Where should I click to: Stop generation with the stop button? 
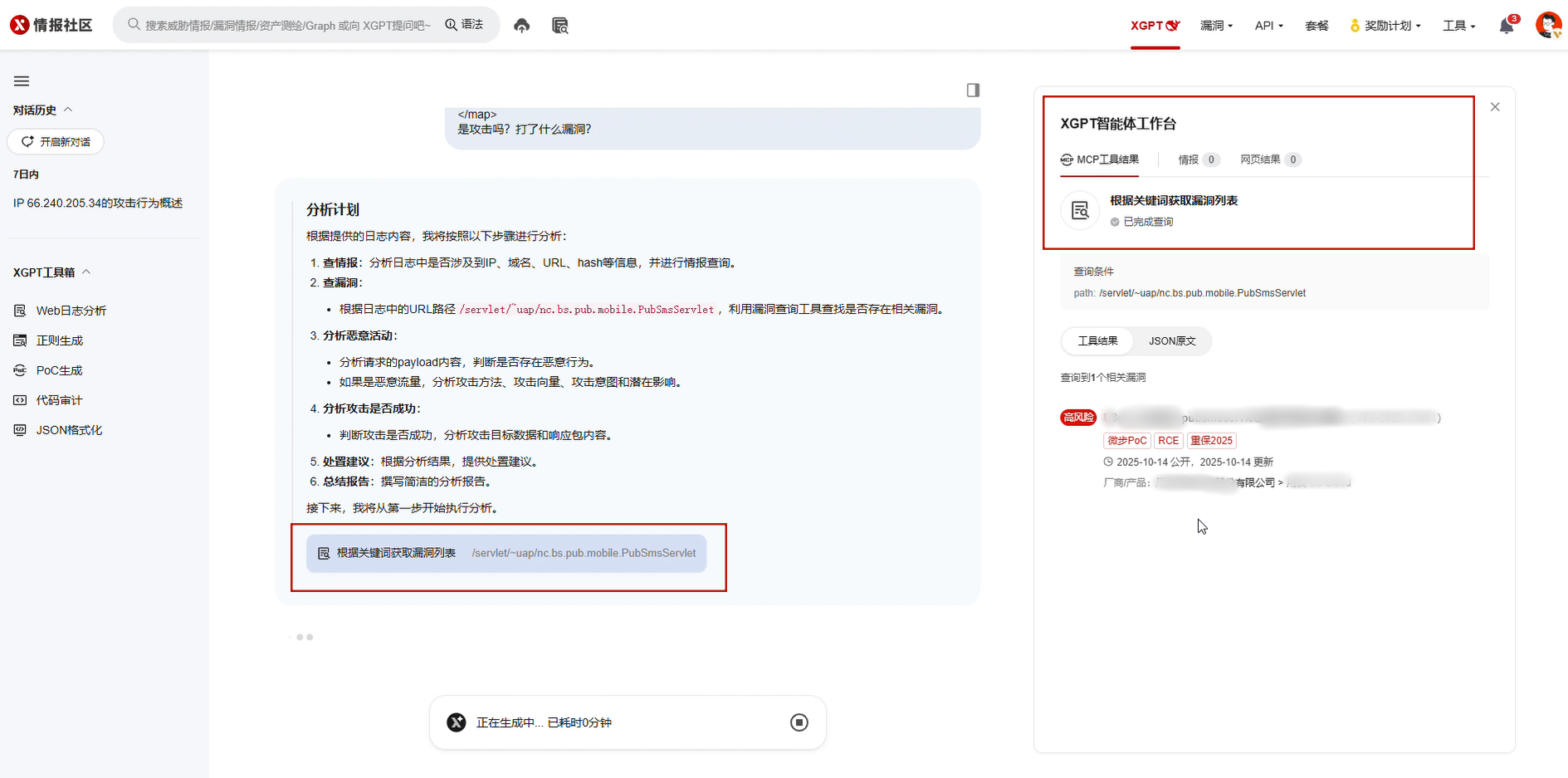[799, 722]
